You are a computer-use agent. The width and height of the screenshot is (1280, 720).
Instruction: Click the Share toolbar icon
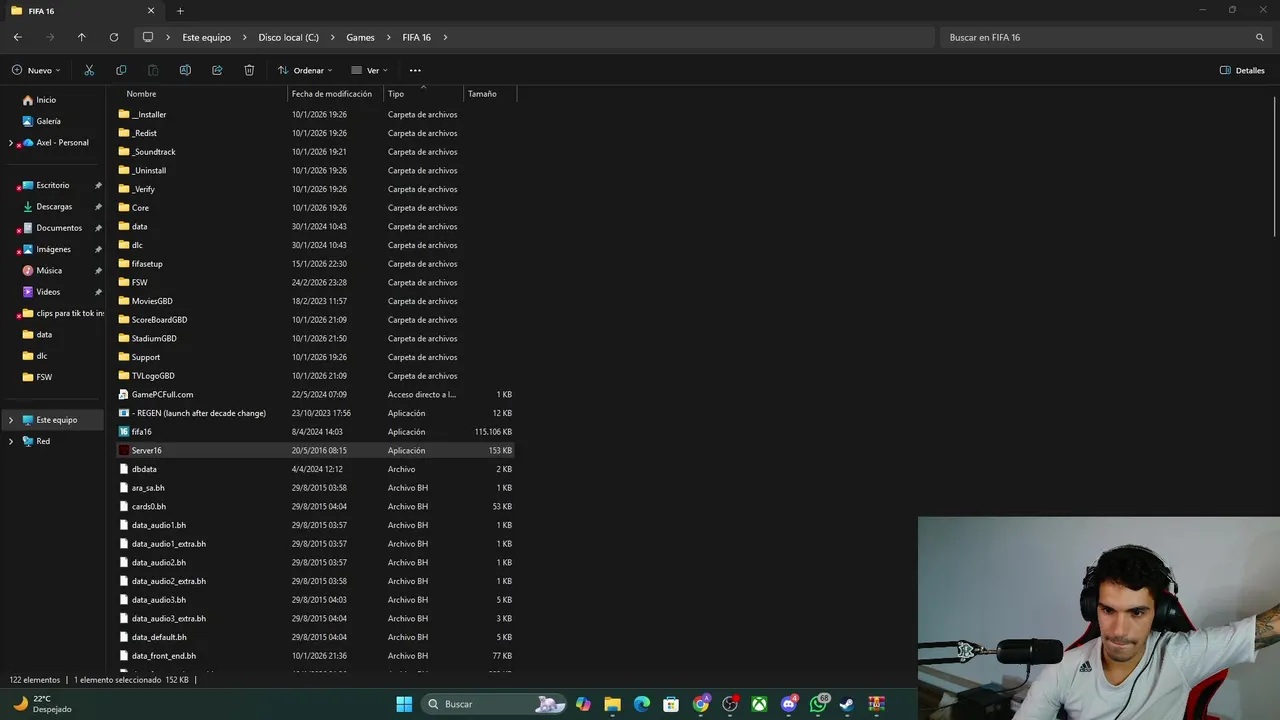(217, 70)
